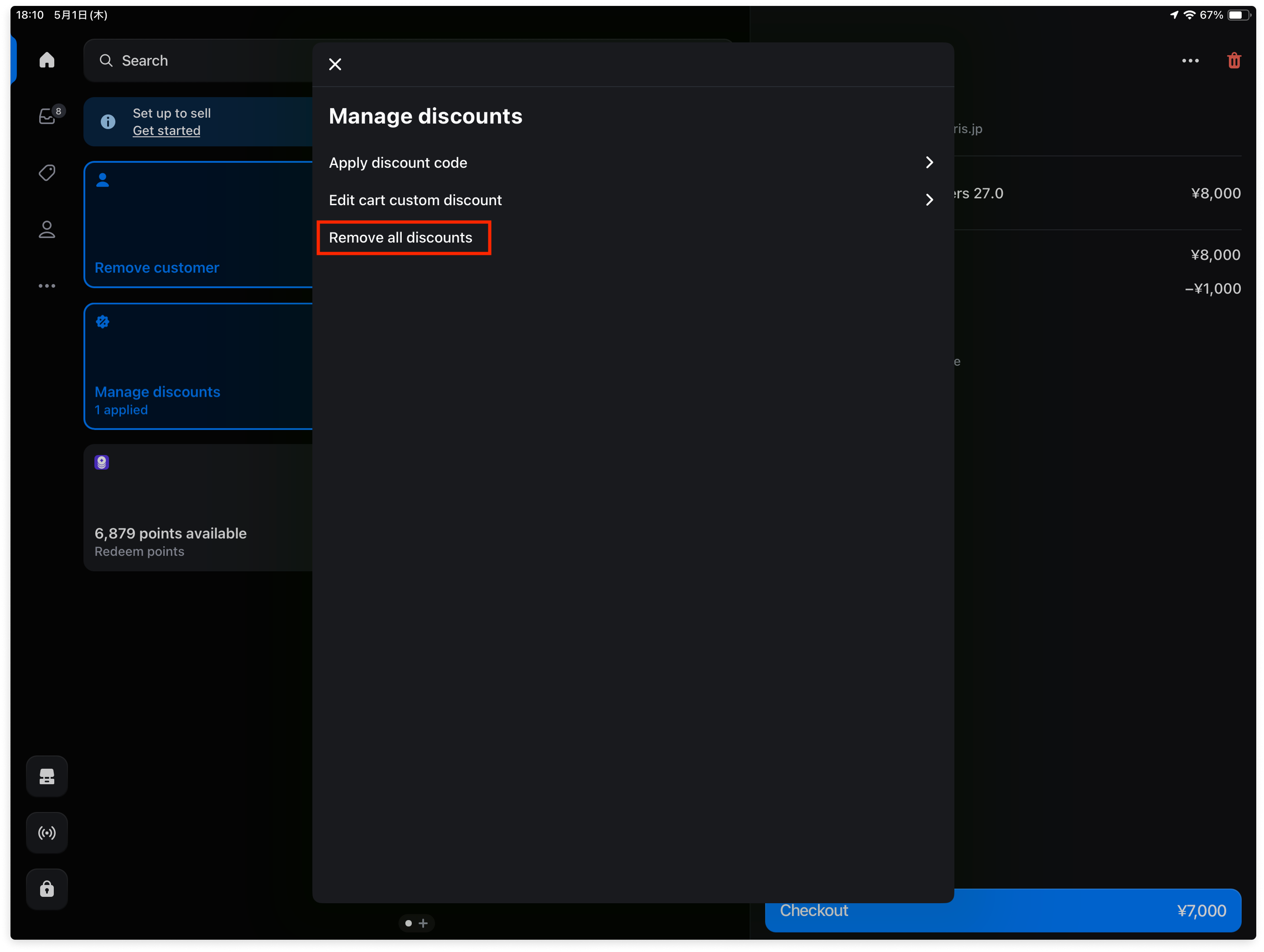
Task: Go to Home in sidebar
Action: tap(47, 60)
